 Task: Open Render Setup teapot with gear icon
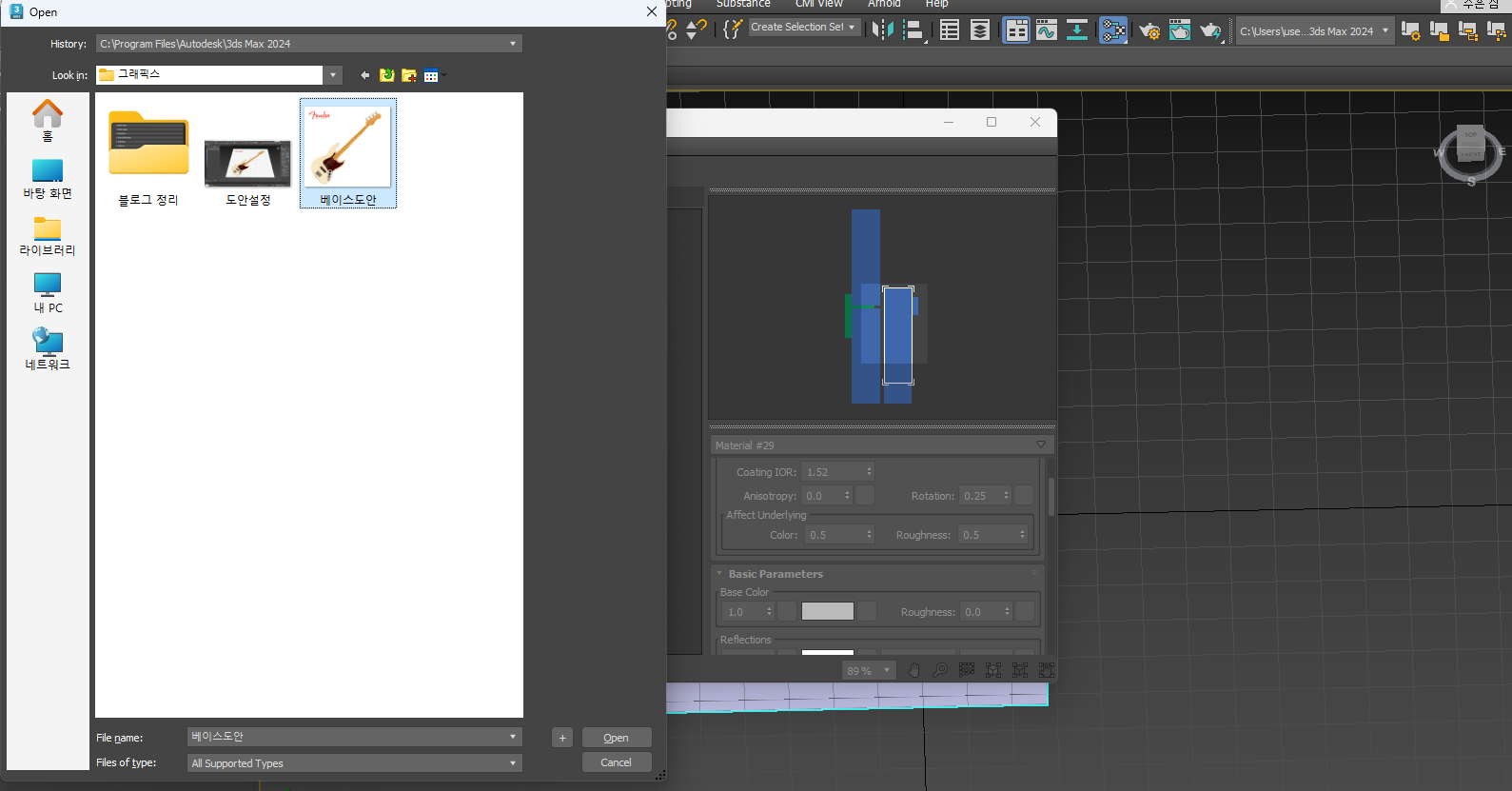click(1149, 30)
